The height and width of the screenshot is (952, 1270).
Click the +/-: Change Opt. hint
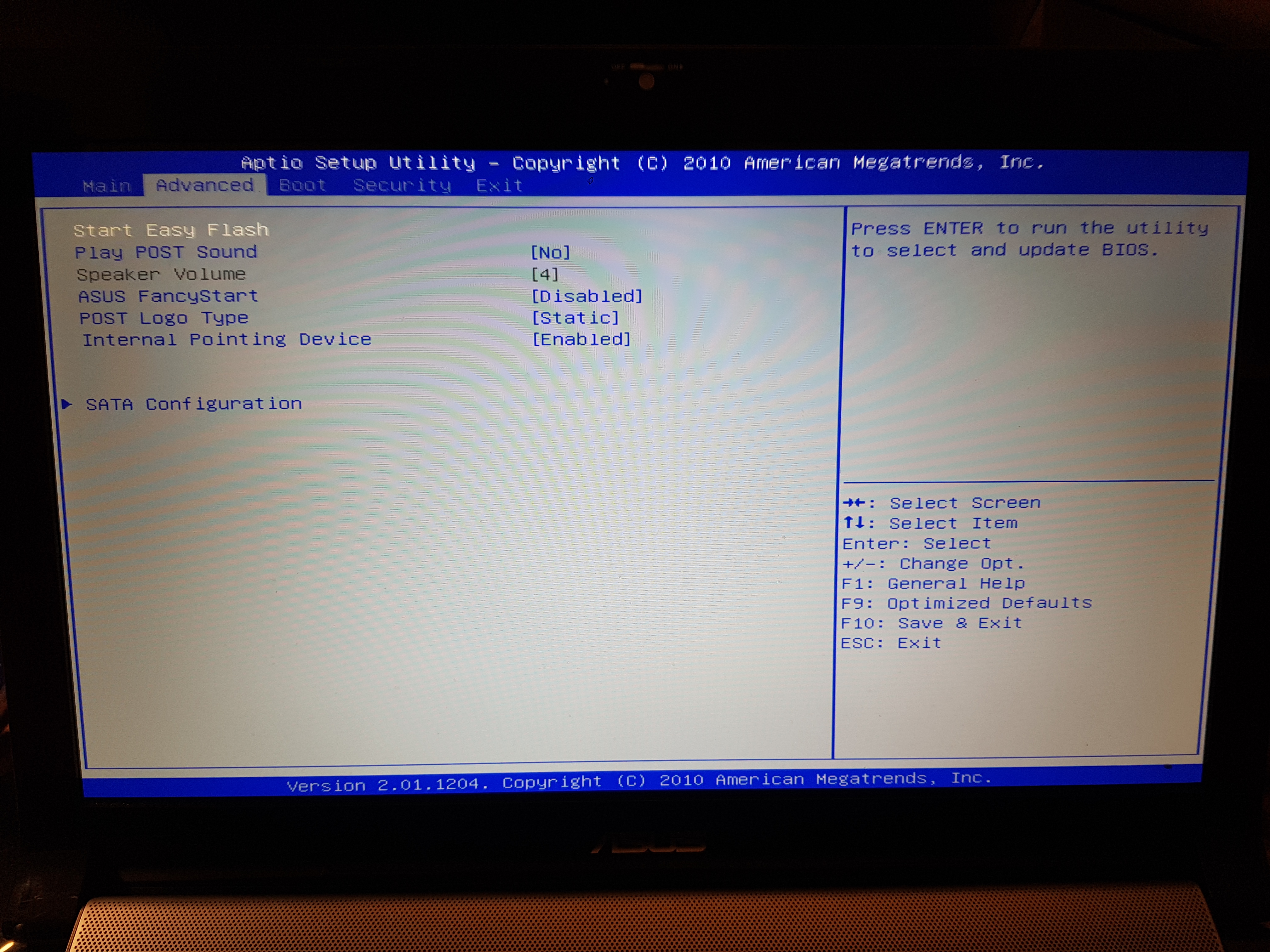pyautogui.click(x=933, y=564)
